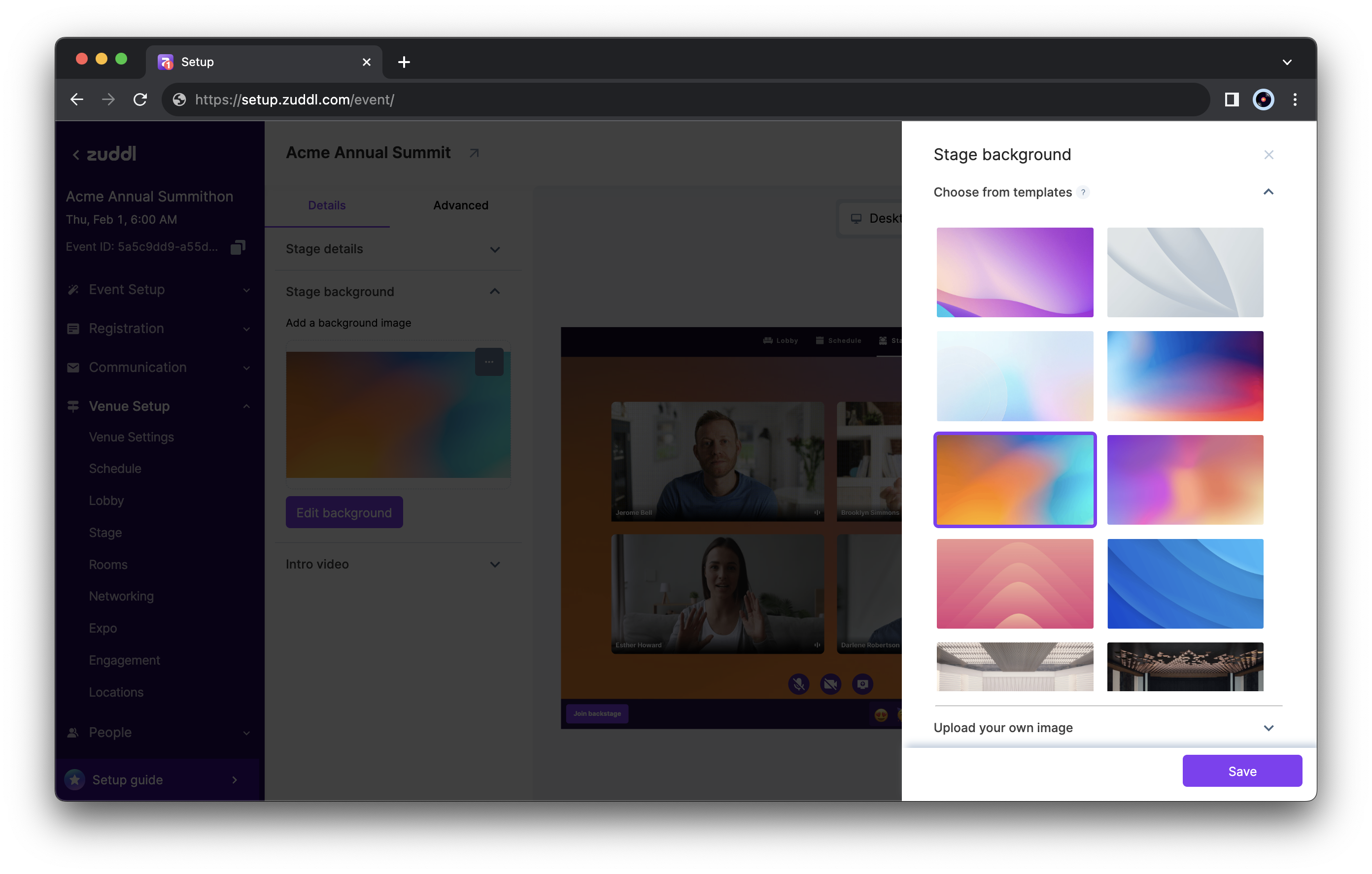Select the Communication mail icon
Viewport: 1372px width, 874px height.
click(73, 368)
